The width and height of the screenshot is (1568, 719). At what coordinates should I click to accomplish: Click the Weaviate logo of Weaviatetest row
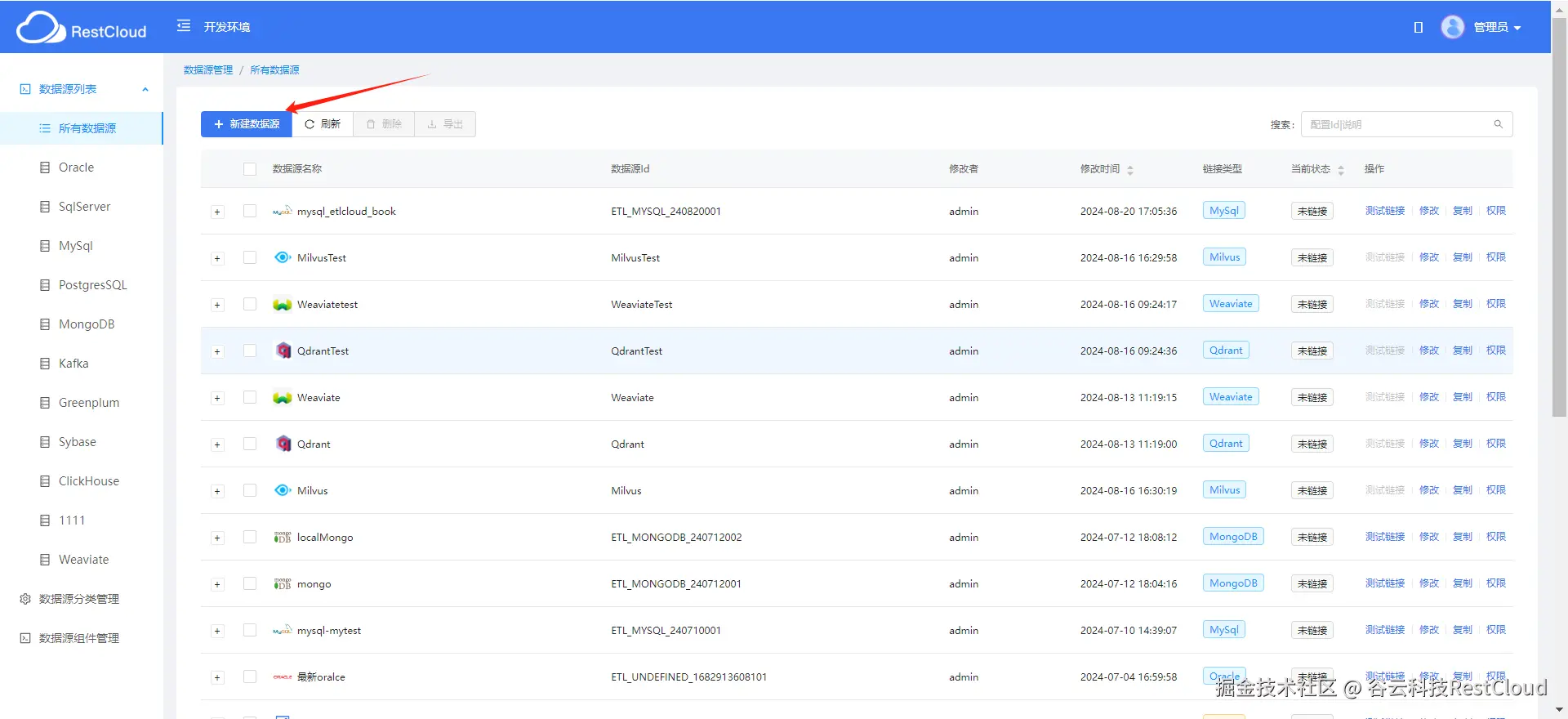(x=283, y=304)
